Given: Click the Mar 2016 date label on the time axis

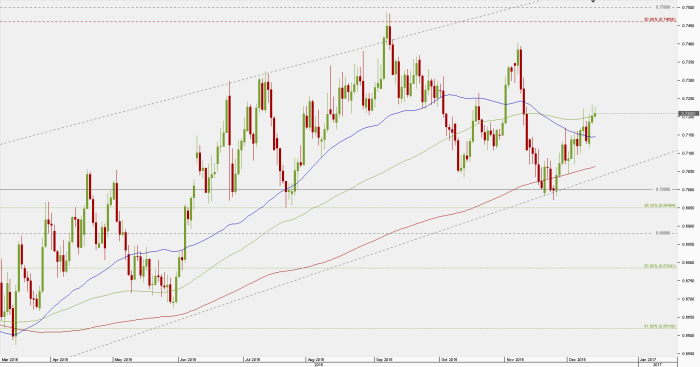Looking at the screenshot, I should pos(9,359).
